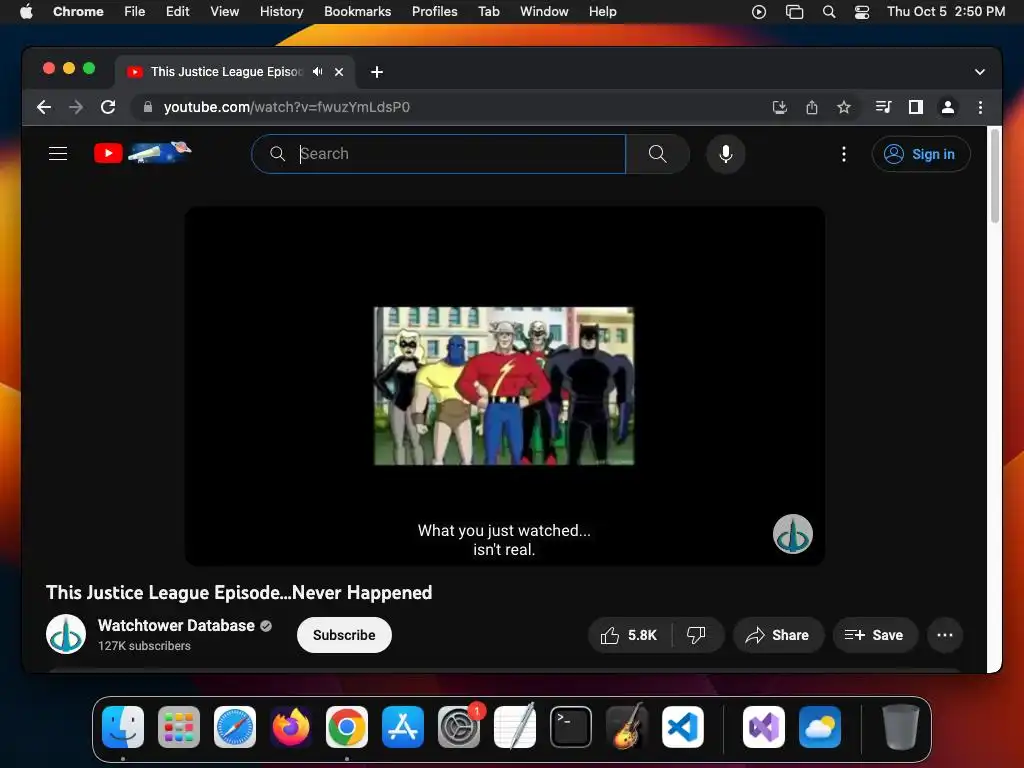1024x768 pixels.
Task: Close the Justice League tab
Action: pyautogui.click(x=339, y=72)
